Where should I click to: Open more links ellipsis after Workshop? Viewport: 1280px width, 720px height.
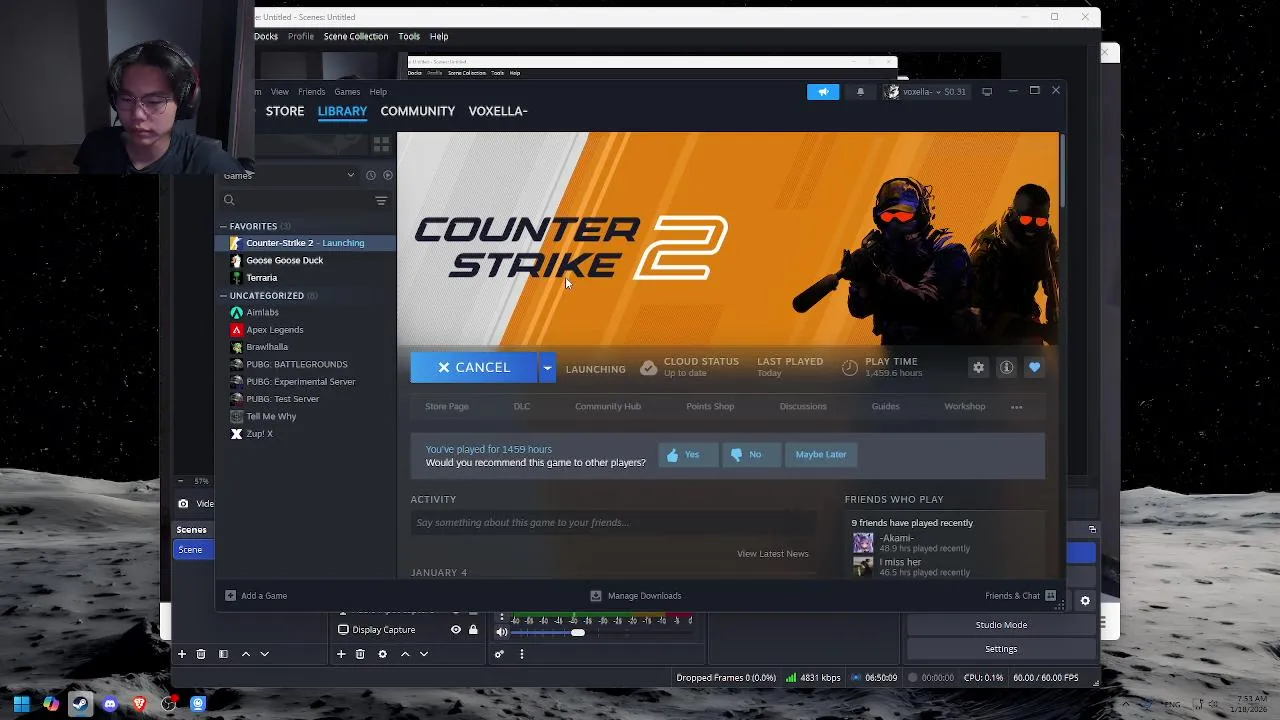point(1016,407)
